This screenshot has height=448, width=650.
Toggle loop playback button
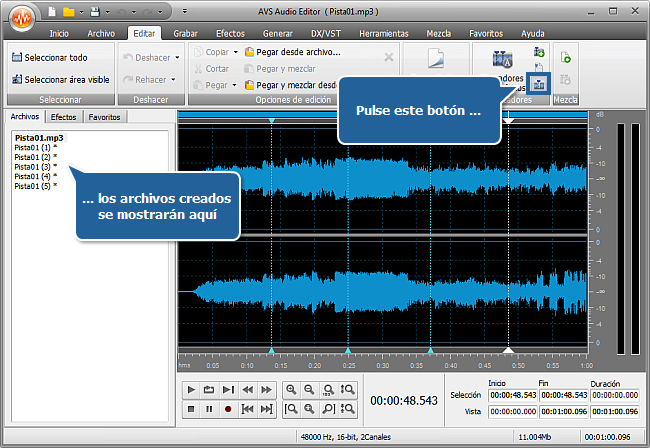[209, 390]
